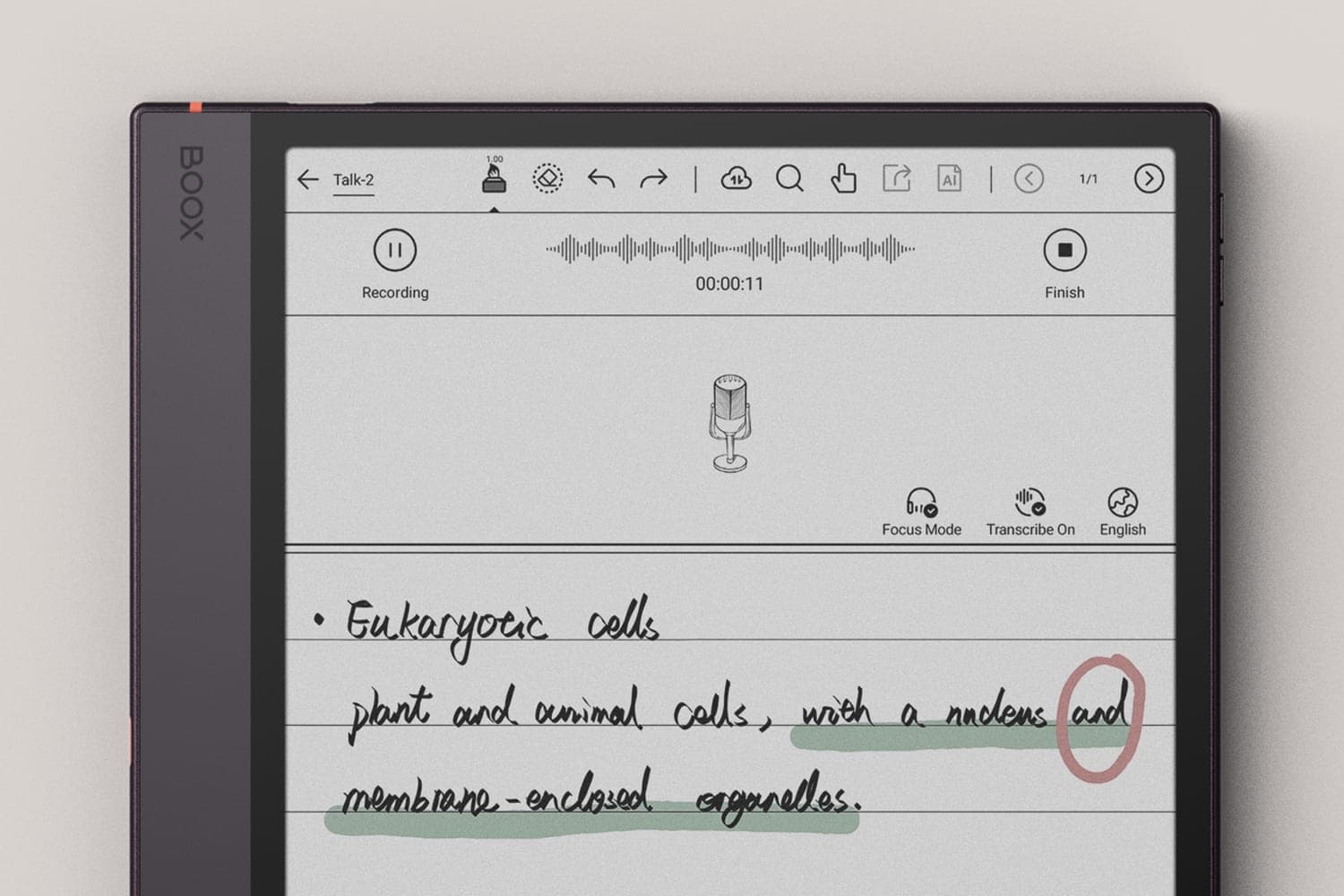The height and width of the screenshot is (896, 1344).
Task: Toggle finger touch input icon
Action: tap(842, 178)
